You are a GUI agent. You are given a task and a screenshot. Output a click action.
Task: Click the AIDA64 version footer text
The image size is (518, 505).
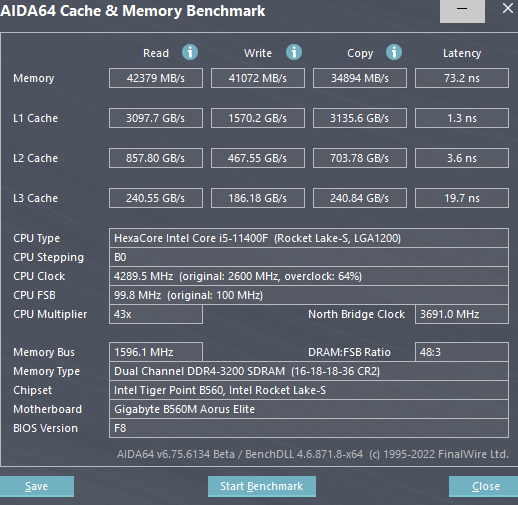tap(313, 454)
